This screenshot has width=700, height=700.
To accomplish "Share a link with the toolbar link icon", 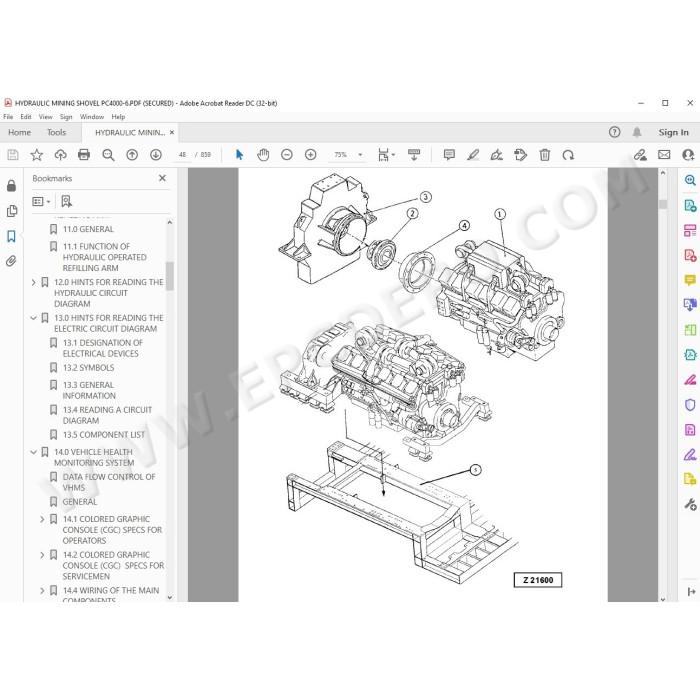I will 640,155.
